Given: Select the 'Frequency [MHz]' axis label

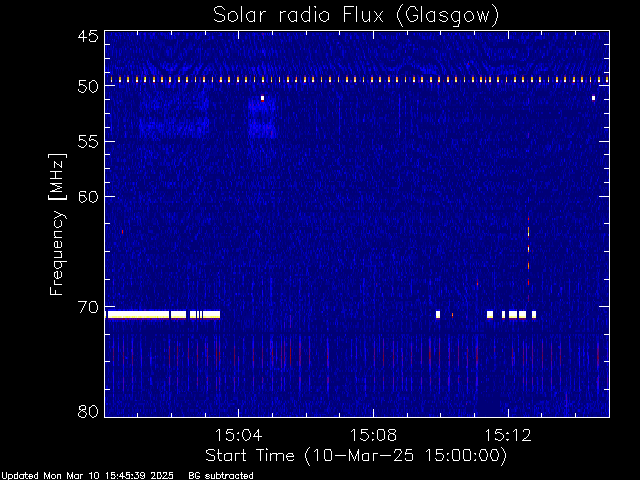Looking at the screenshot, I should tap(57, 224).
